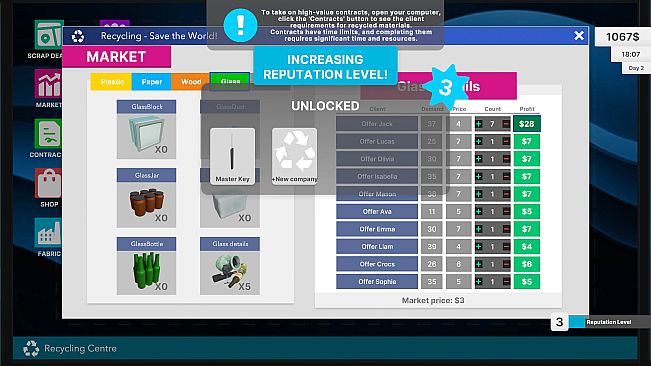The image size is (651, 366).
Task: Decrease count for Offer Jack
Action: click(506, 124)
